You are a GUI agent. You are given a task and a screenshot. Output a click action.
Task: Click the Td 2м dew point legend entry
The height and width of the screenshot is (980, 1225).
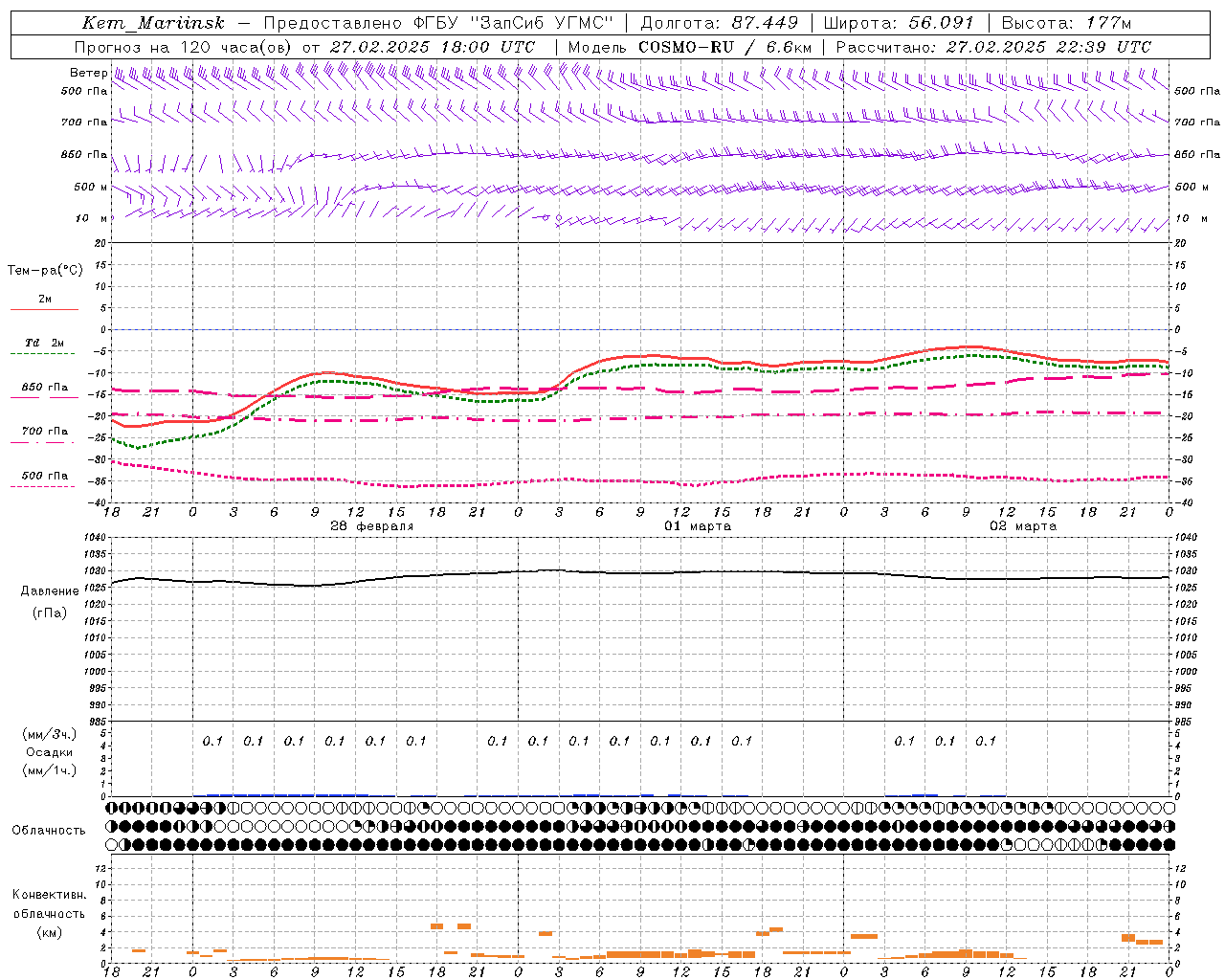click(x=45, y=343)
